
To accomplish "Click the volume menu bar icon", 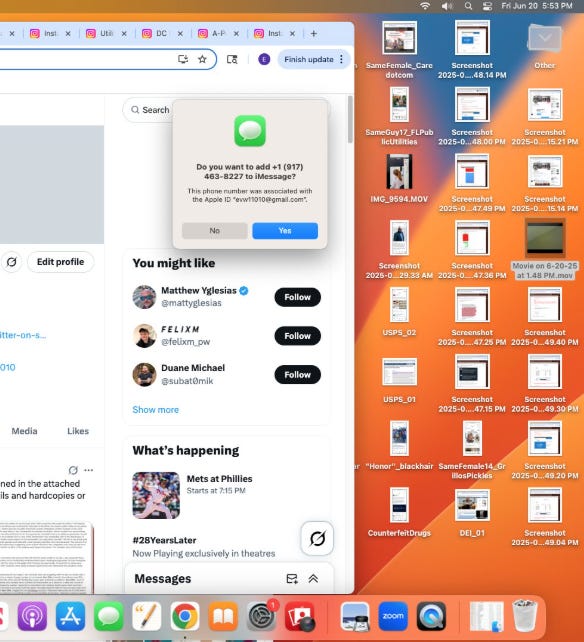I will point(447,6).
